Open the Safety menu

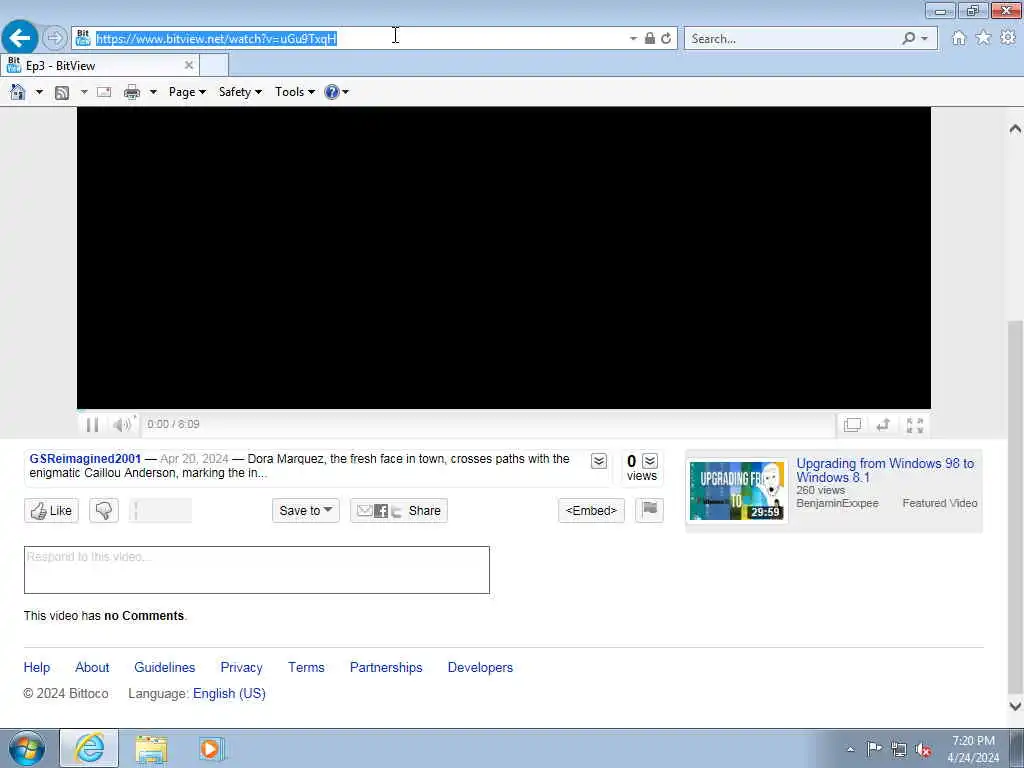coord(240,92)
